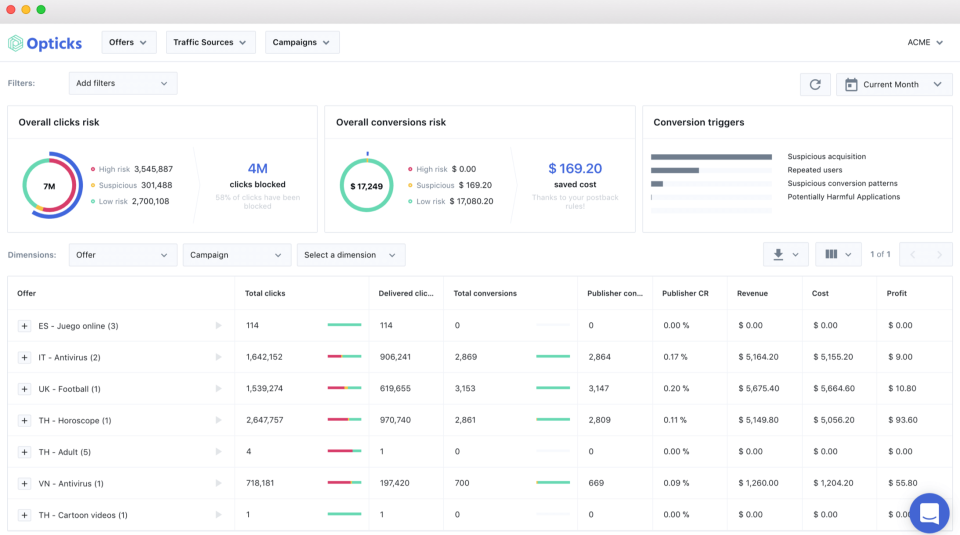Click the overall clicks risk donut chart

pyautogui.click(x=49, y=186)
